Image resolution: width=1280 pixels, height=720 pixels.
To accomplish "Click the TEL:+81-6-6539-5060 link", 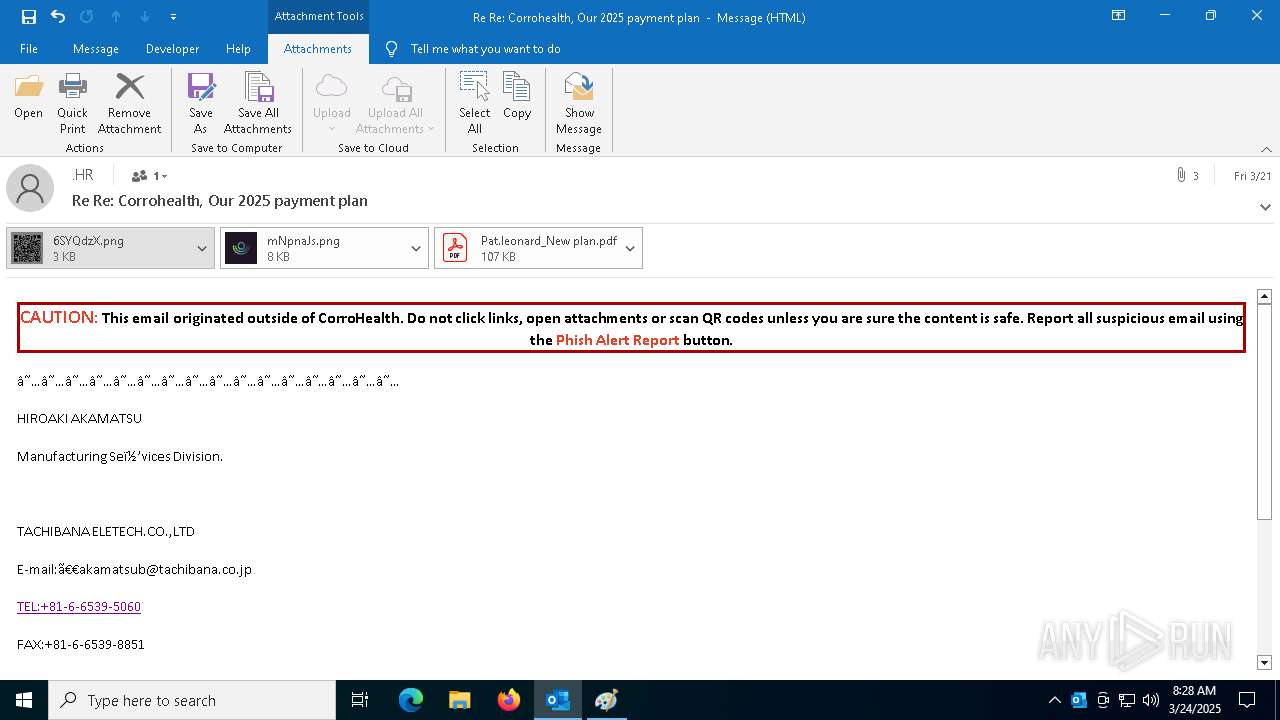I will pos(79,607).
